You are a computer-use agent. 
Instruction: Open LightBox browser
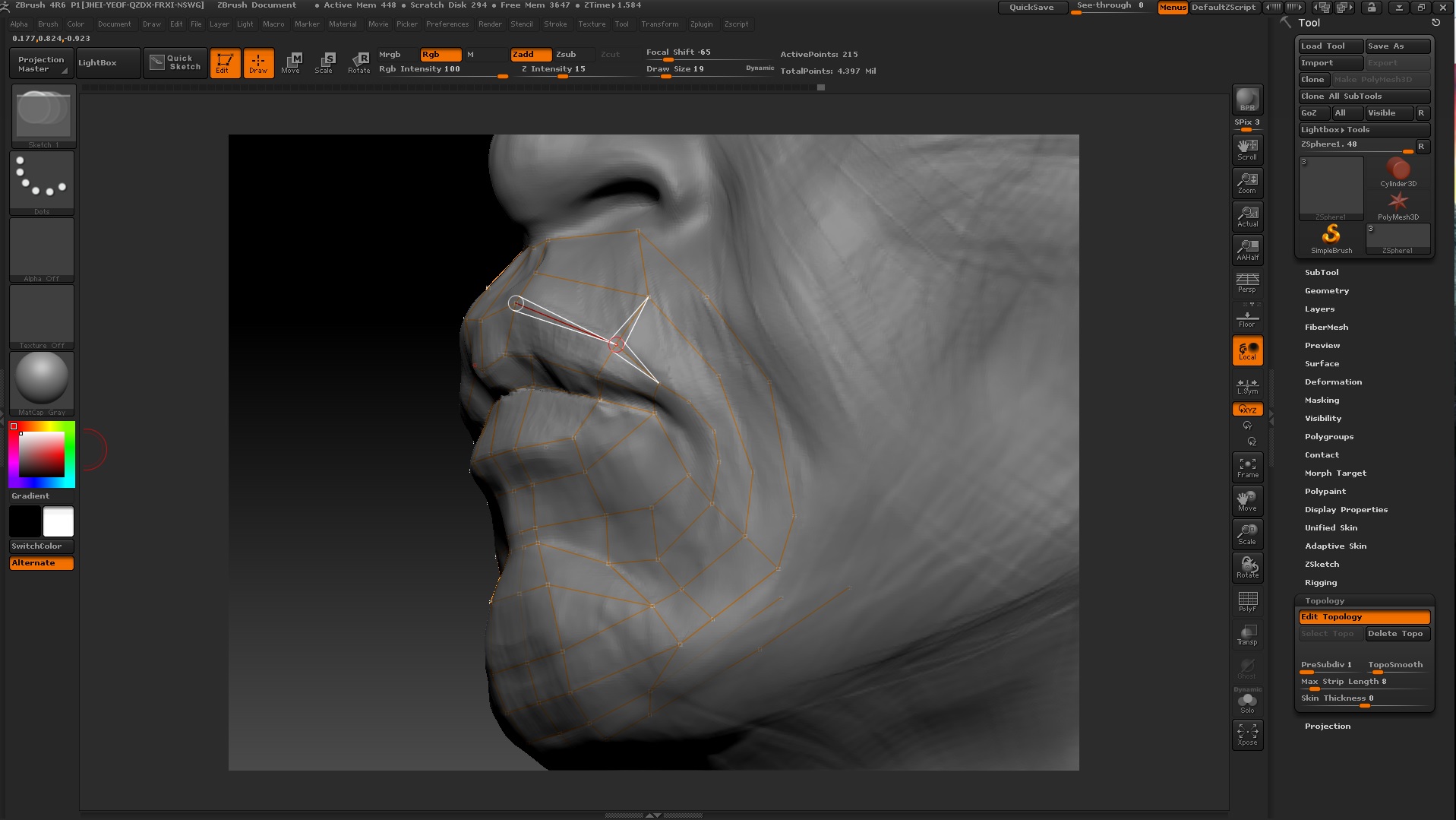(108, 63)
